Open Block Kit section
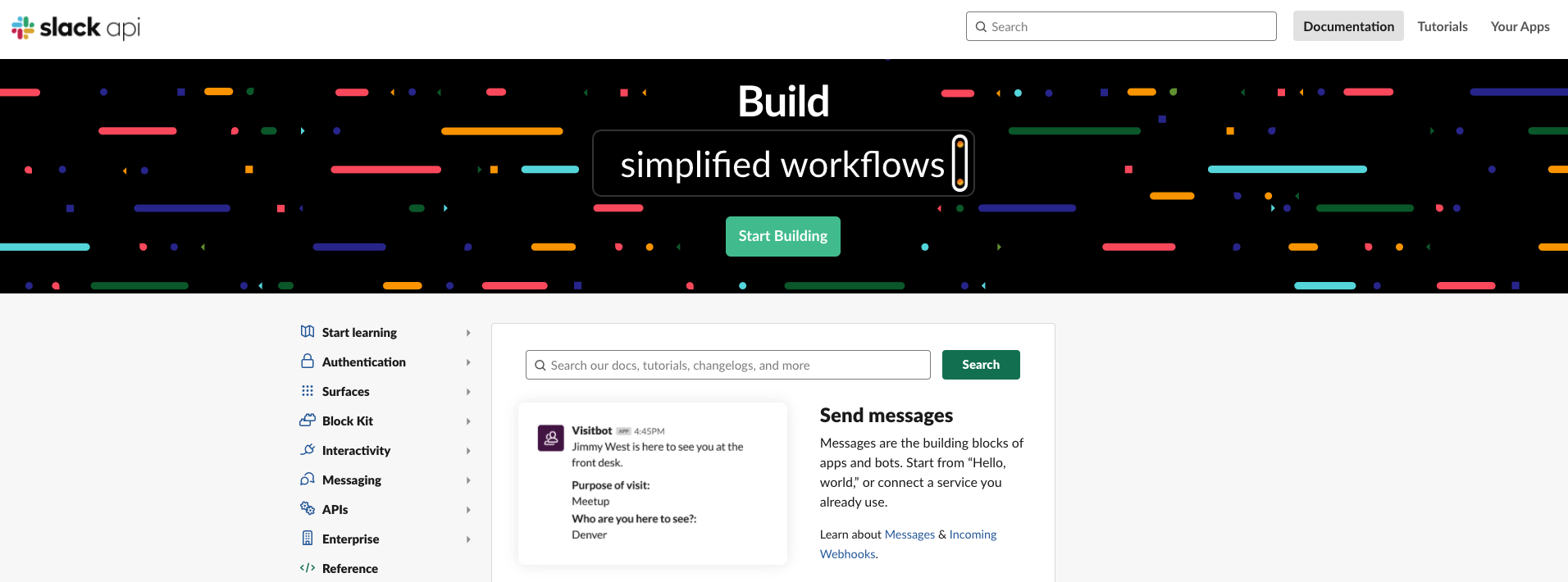Screen dimensions: 1568x582 [x=348, y=421]
